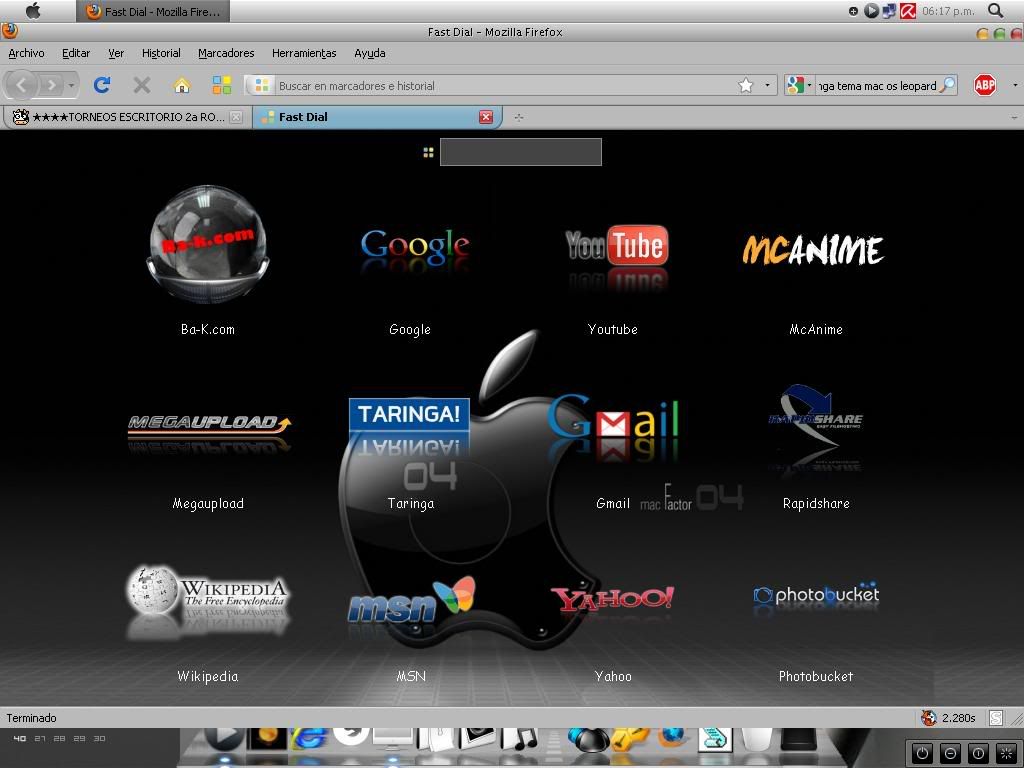Click the round play tray icon
The image size is (1024, 768).
click(x=871, y=10)
